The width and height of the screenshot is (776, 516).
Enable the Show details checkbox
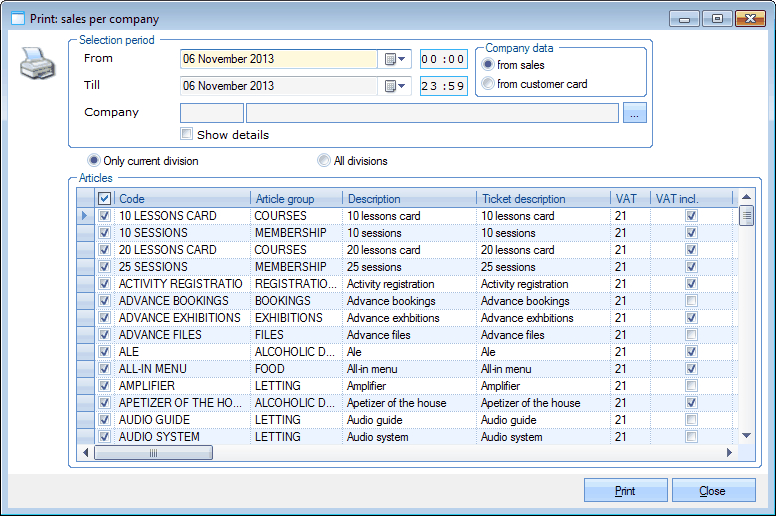[x=187, y=134]
